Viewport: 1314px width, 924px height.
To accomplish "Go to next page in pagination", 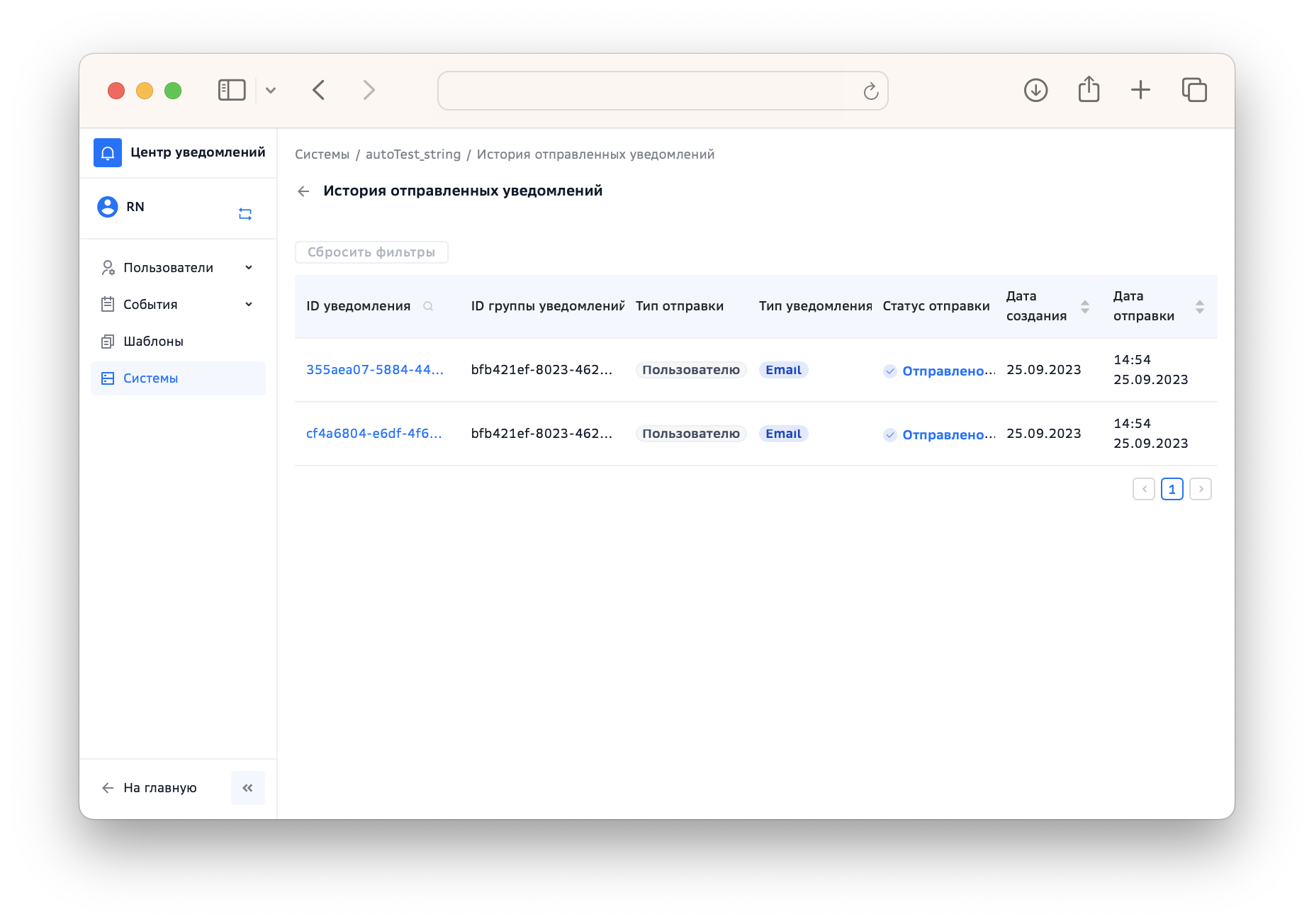I will pyautogui.click(x=1201, y=489).
